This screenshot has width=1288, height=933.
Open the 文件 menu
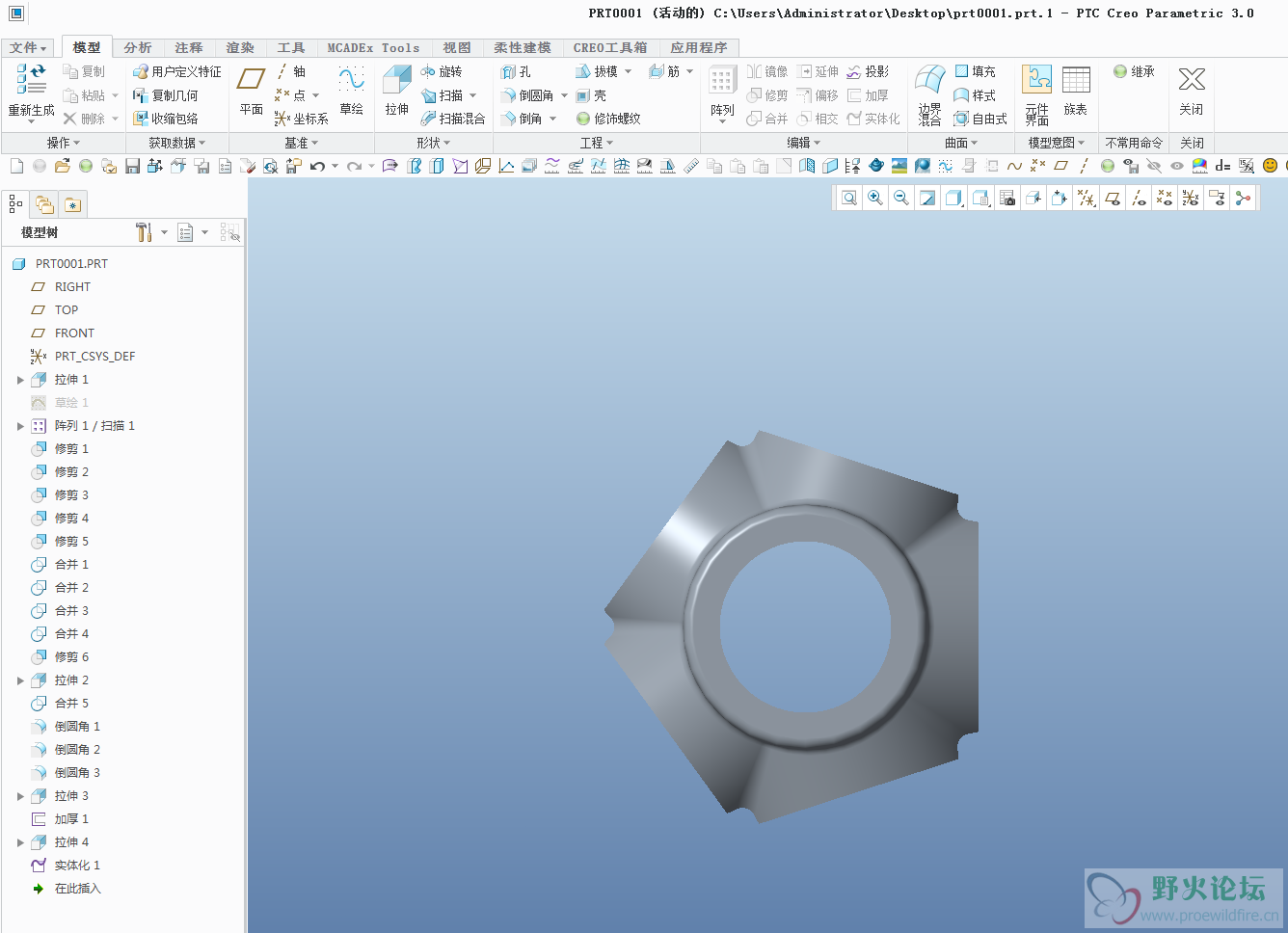[x=28, y=47]
